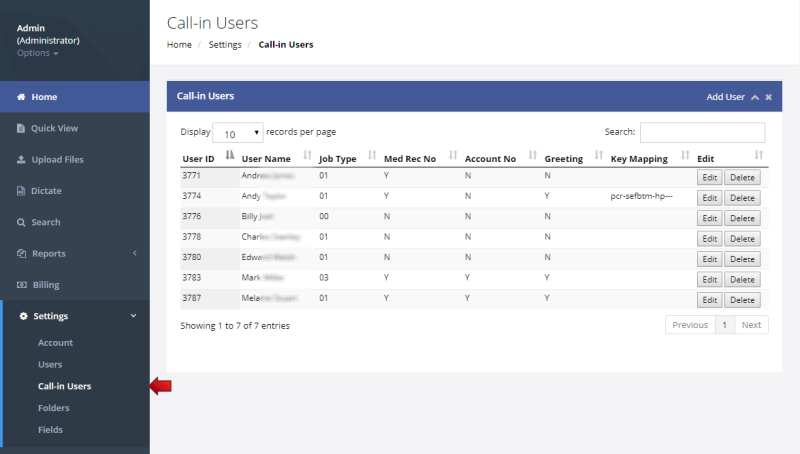Click the Search magnifier icon in sidebar

21,222
